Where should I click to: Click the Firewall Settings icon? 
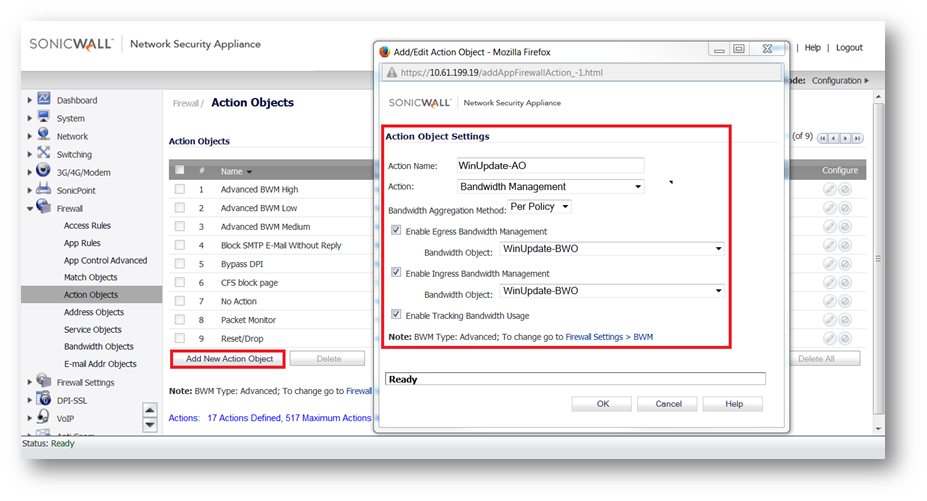[x=44, y=381]
